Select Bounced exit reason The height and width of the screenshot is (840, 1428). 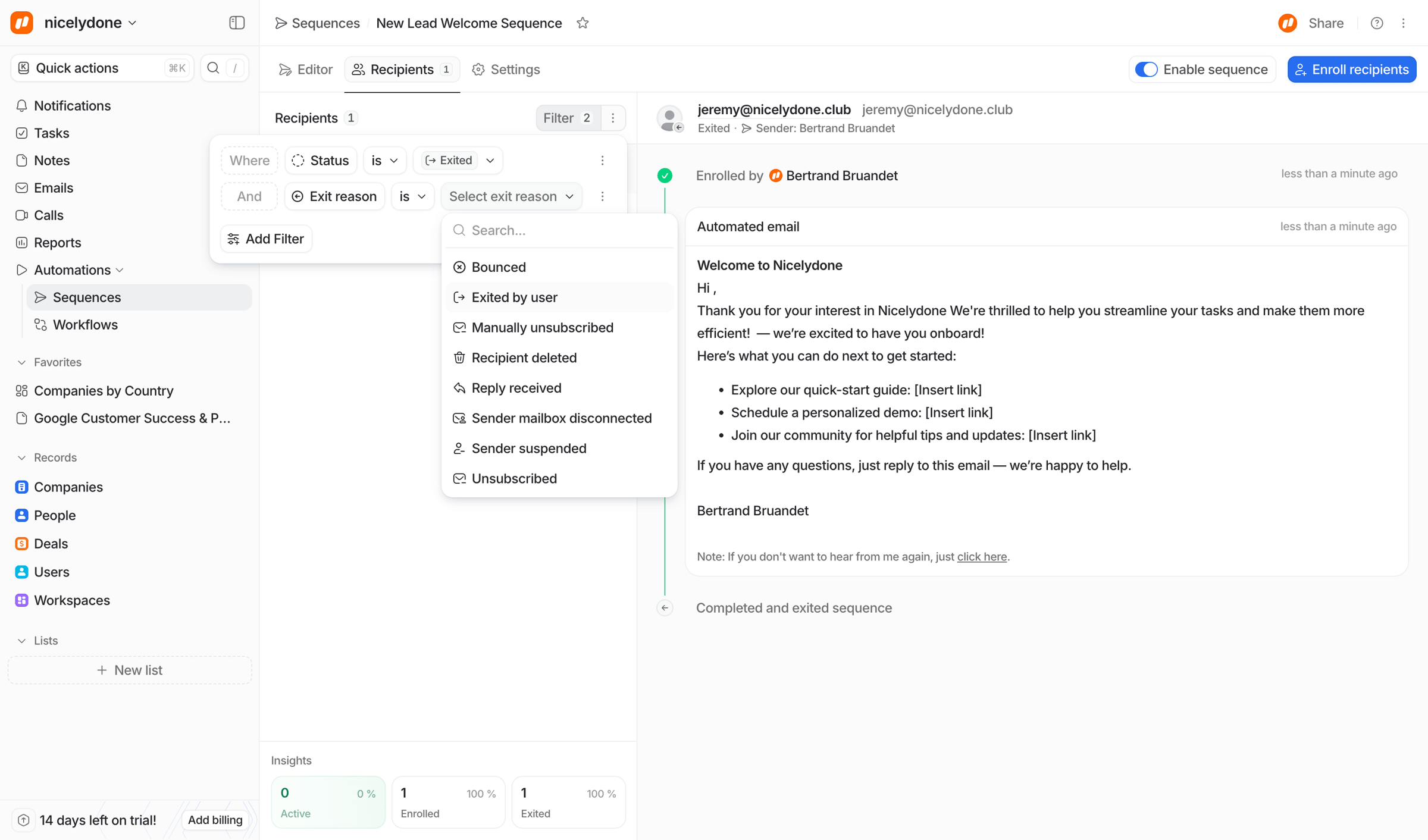click(x=559, y=267)
